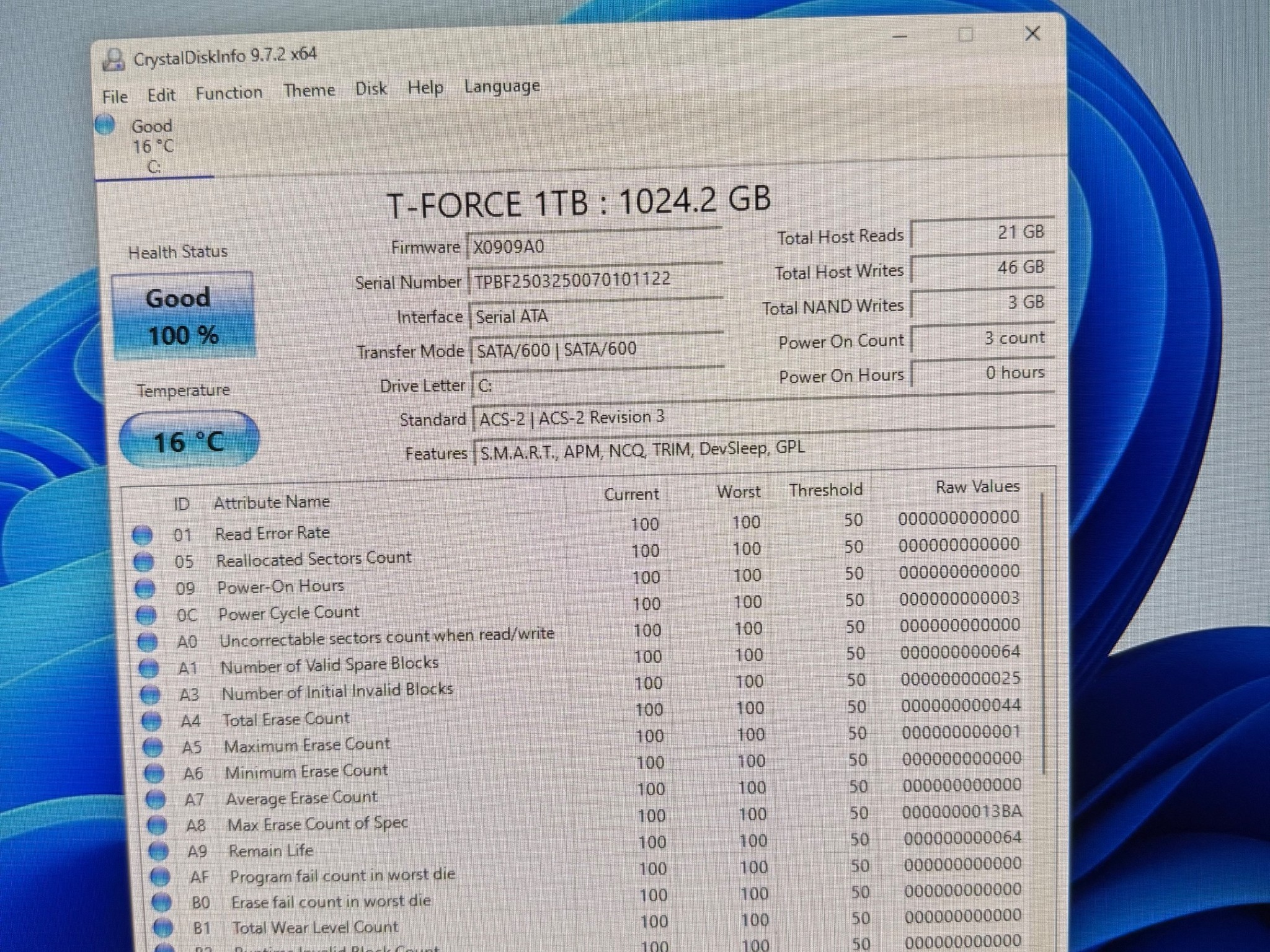Click the CrystalDiskInfo app icon in title bar
1270x952 pixels.
click(x=113, y=59)
